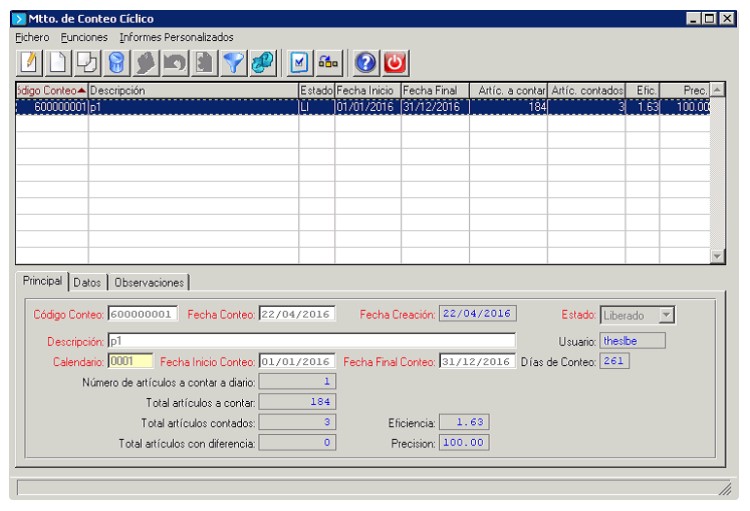
Task: Click the grey document icon beside the filter
Action: [x=204, y=63]
